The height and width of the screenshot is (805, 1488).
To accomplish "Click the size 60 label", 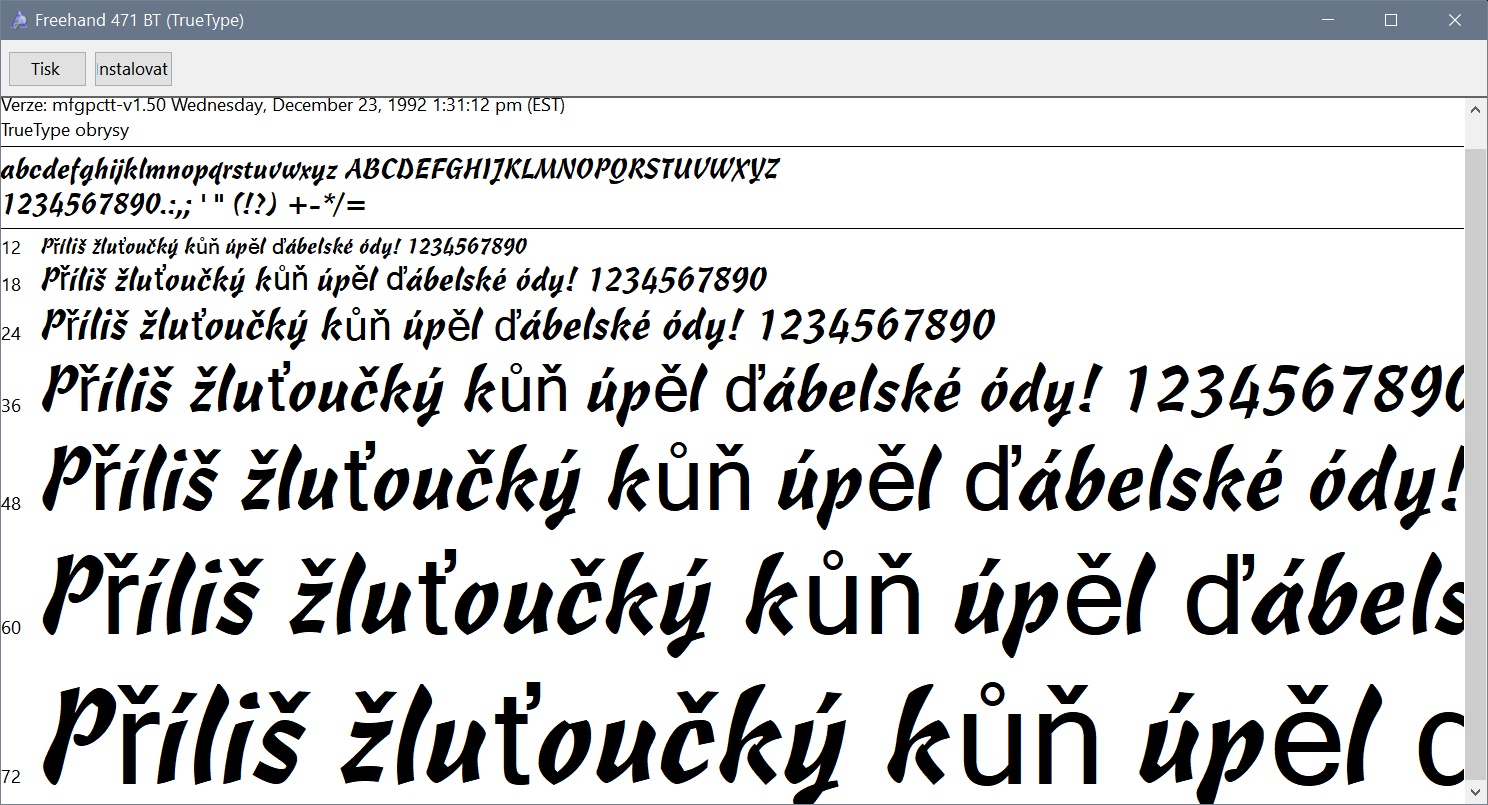I will 11,628.
